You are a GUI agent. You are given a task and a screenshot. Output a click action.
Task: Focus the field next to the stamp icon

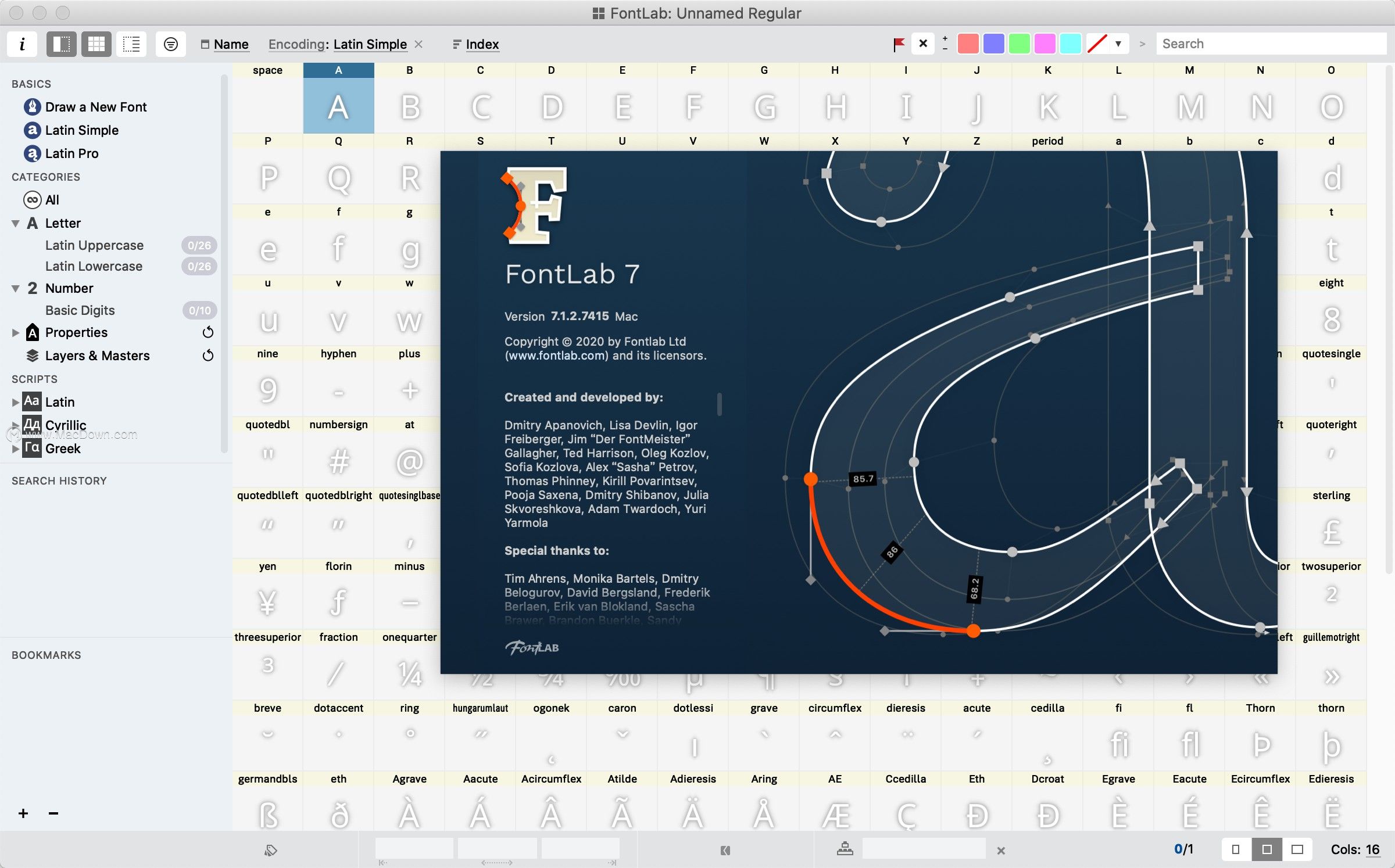(x=924, y=849)
